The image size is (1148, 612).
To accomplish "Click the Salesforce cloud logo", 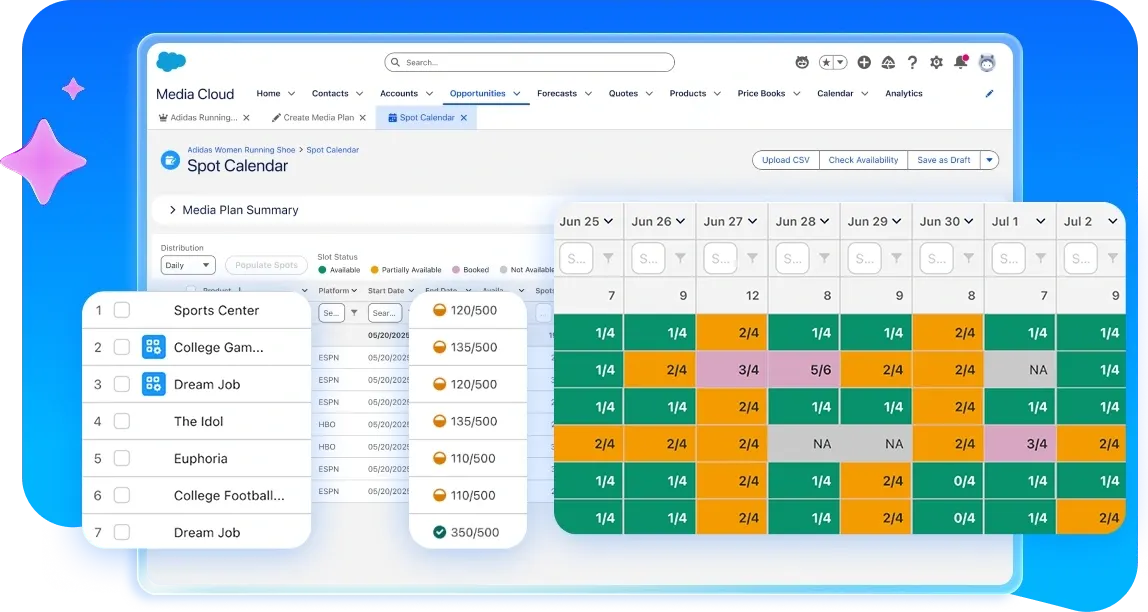I will [171, 61].
